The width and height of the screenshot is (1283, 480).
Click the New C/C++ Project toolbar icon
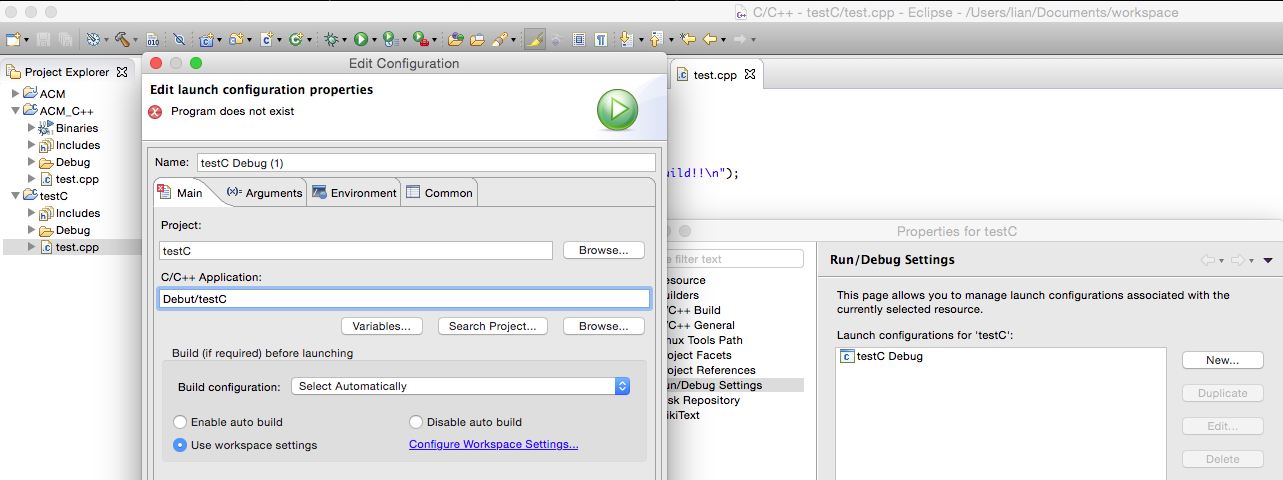click(x=207, y=39)
